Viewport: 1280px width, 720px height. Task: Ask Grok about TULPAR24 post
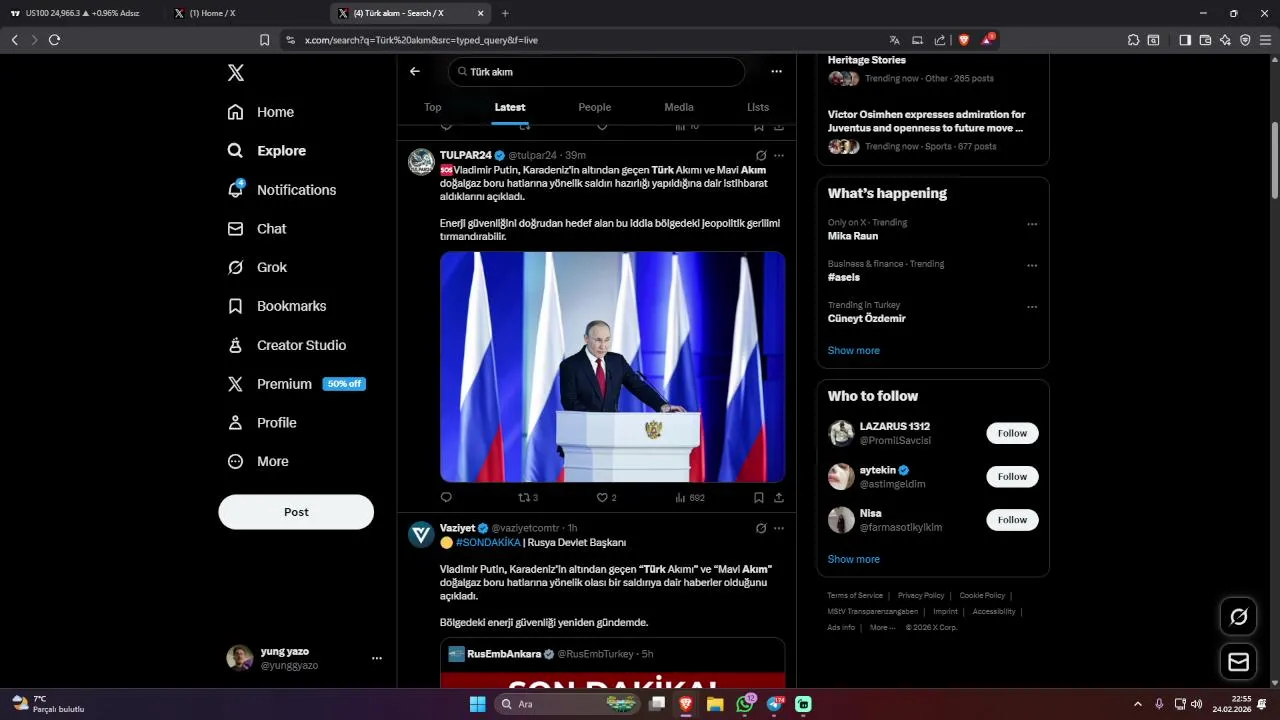point(761,156)
